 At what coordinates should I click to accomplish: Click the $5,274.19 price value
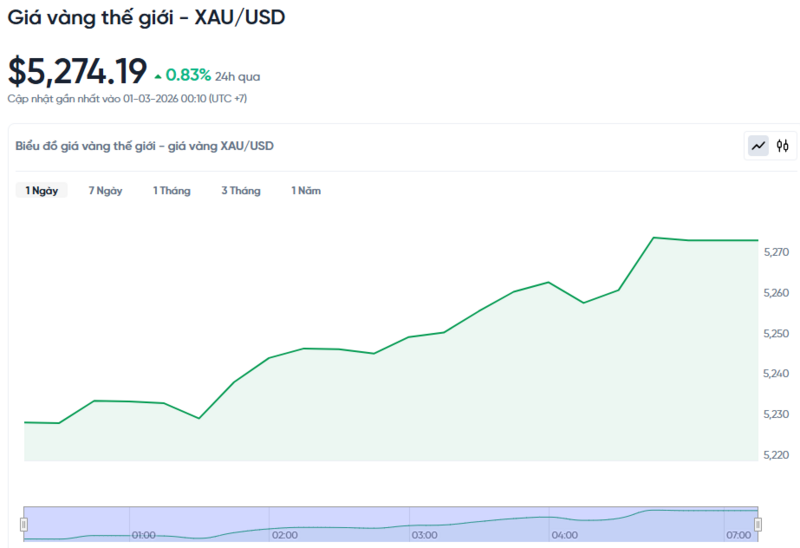[x=77, y=72]
